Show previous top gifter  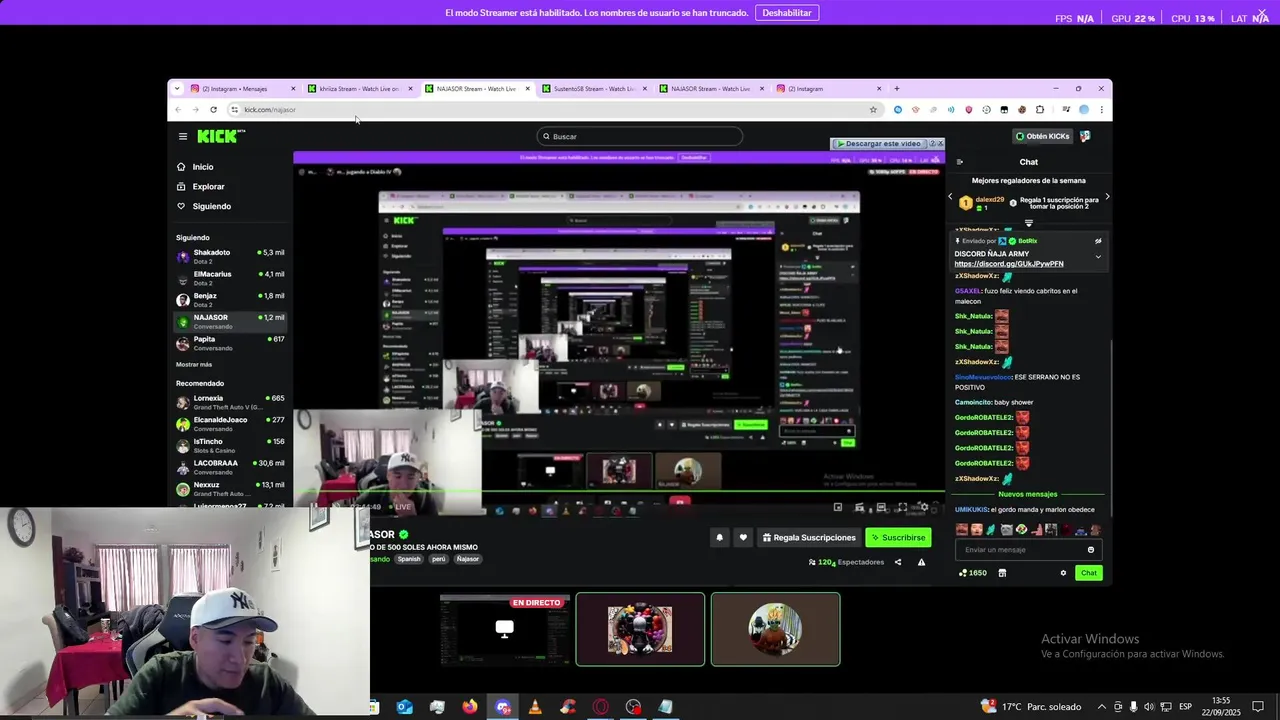pos(950,197)
